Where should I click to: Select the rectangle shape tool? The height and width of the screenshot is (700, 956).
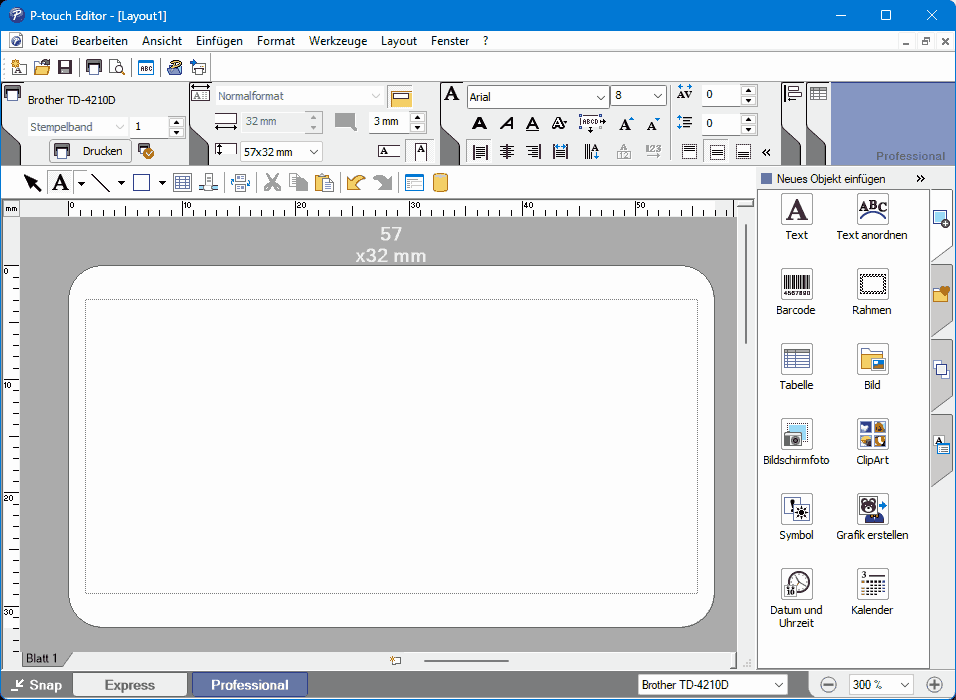coord(141,182)
